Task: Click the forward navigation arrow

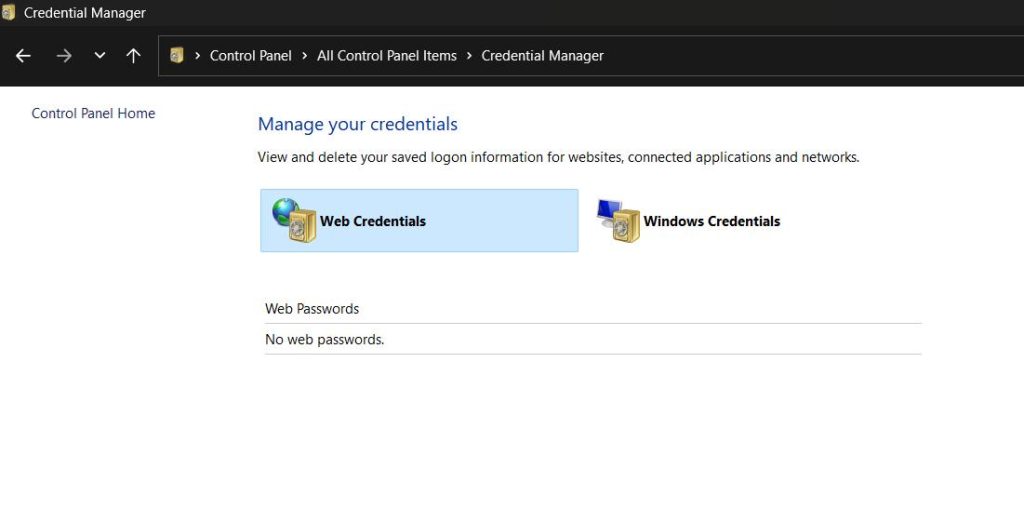Action: (64, 56)
